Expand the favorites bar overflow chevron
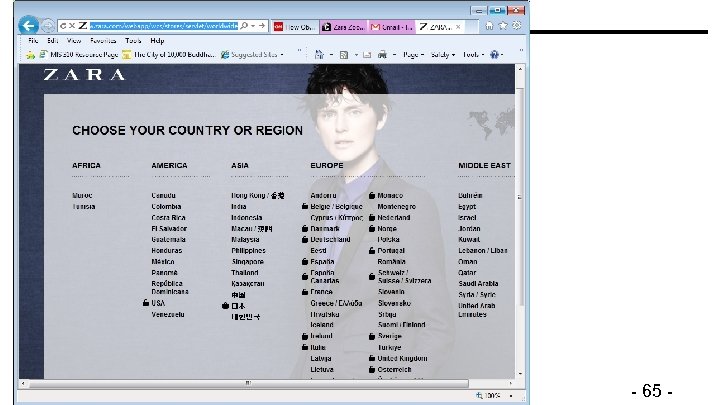This screenshot has width=720, height=405. 299,51
